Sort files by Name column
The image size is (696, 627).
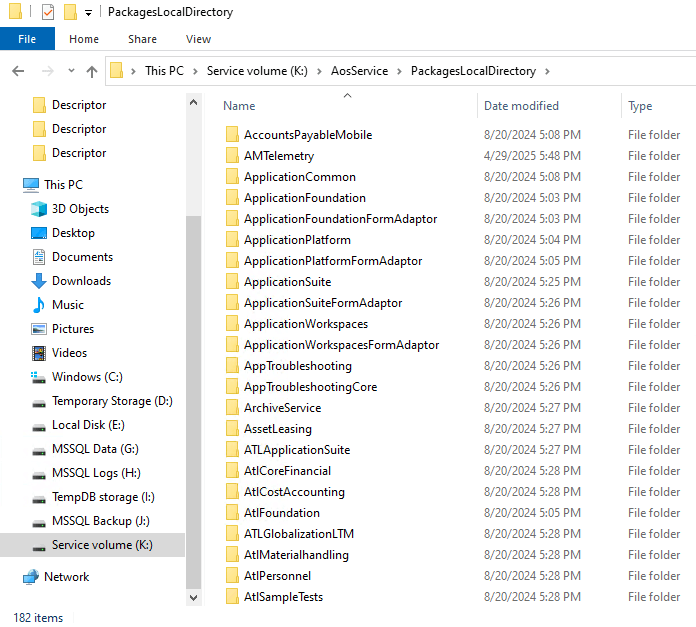[239, 106]
